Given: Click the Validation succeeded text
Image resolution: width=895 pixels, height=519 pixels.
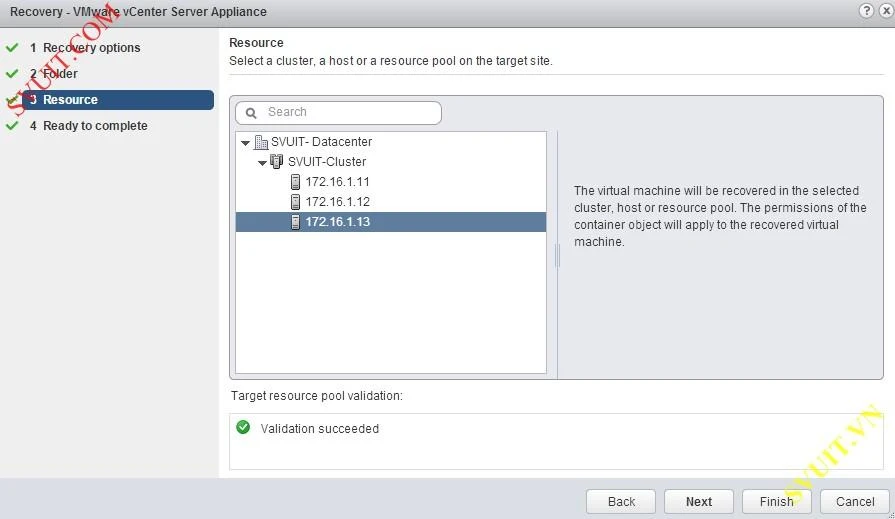Looking at the screenshot, I should coord(320,429).
